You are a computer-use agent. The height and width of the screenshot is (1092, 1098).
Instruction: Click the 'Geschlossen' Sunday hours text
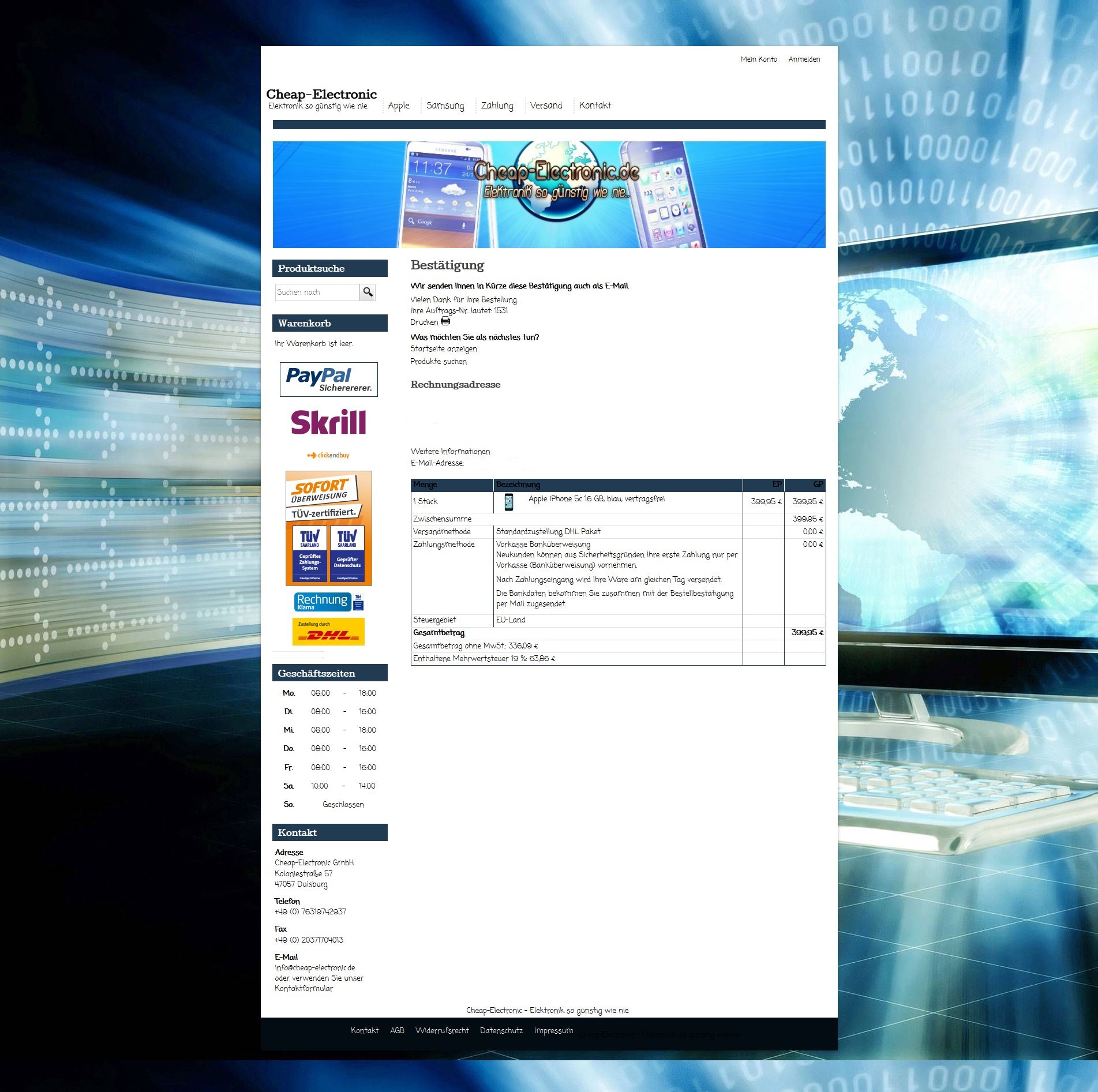(343, 805)
